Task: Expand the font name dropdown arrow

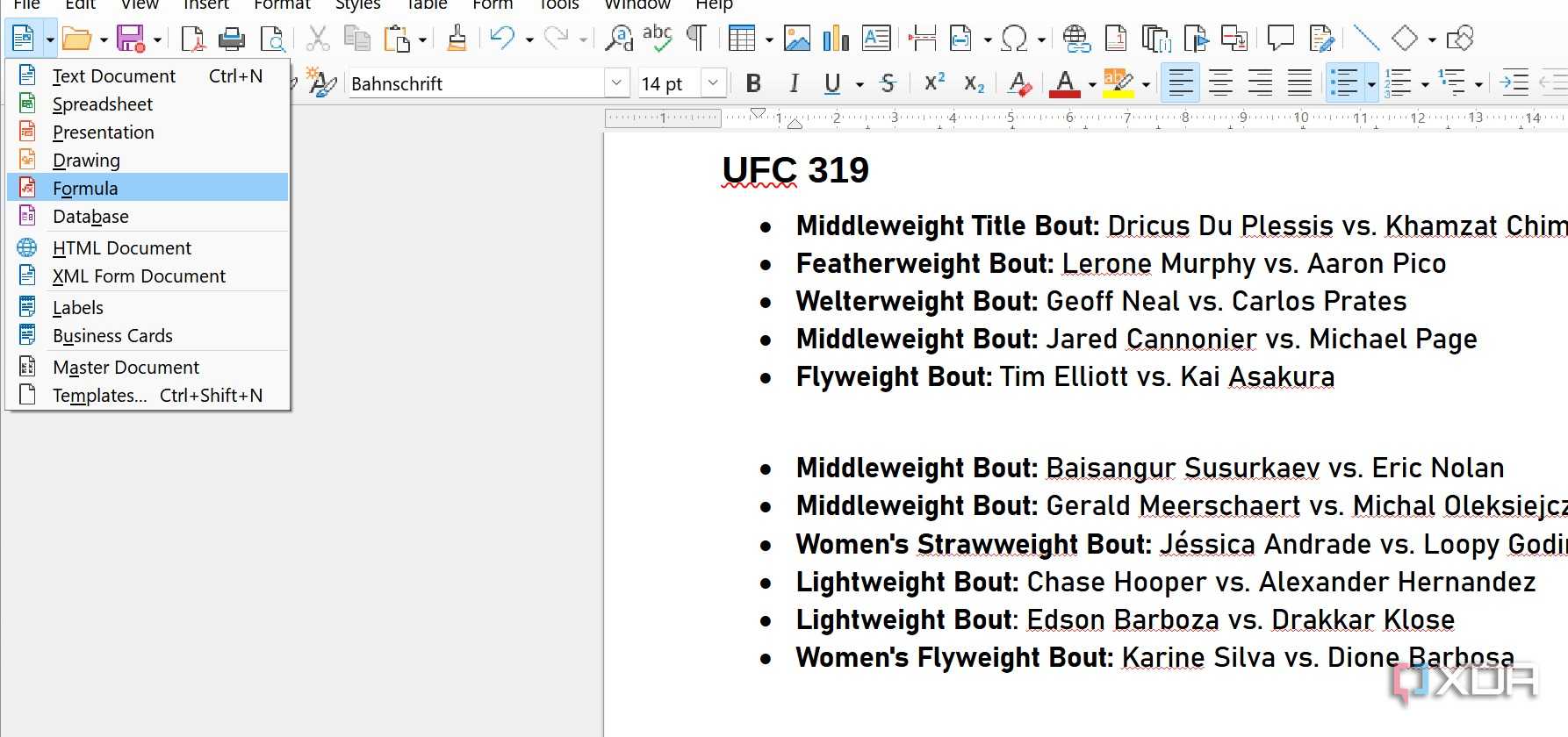Action: point(617,83)
